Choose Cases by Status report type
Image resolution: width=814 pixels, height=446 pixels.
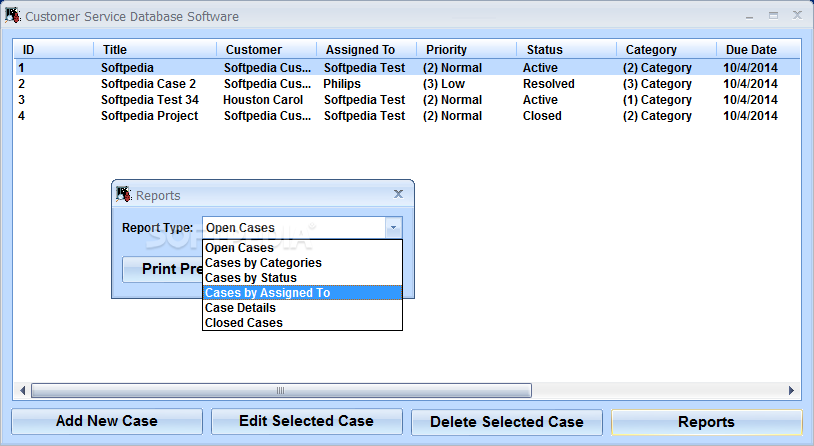[302, 278]
